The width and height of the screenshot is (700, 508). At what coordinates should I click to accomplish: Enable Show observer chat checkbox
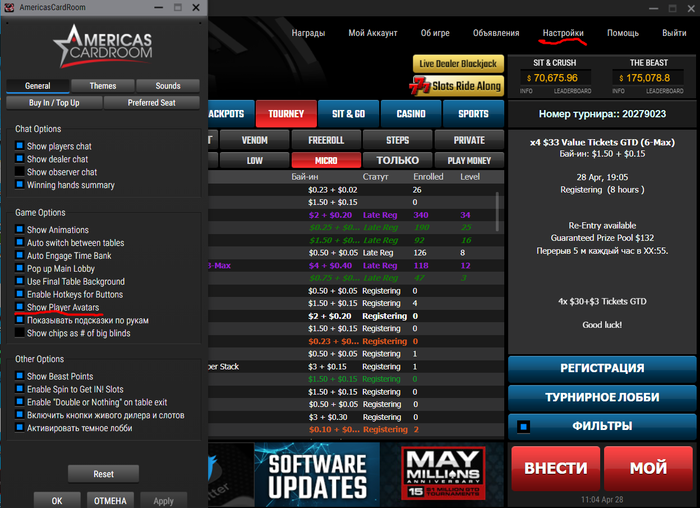(x=20, y=171)
